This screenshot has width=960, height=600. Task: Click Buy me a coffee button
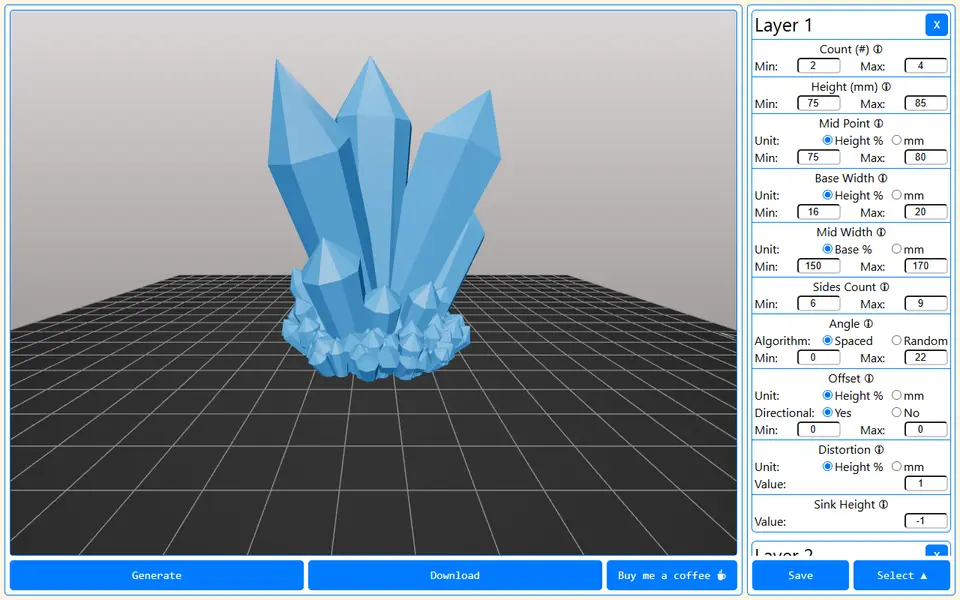coord(672,575)
